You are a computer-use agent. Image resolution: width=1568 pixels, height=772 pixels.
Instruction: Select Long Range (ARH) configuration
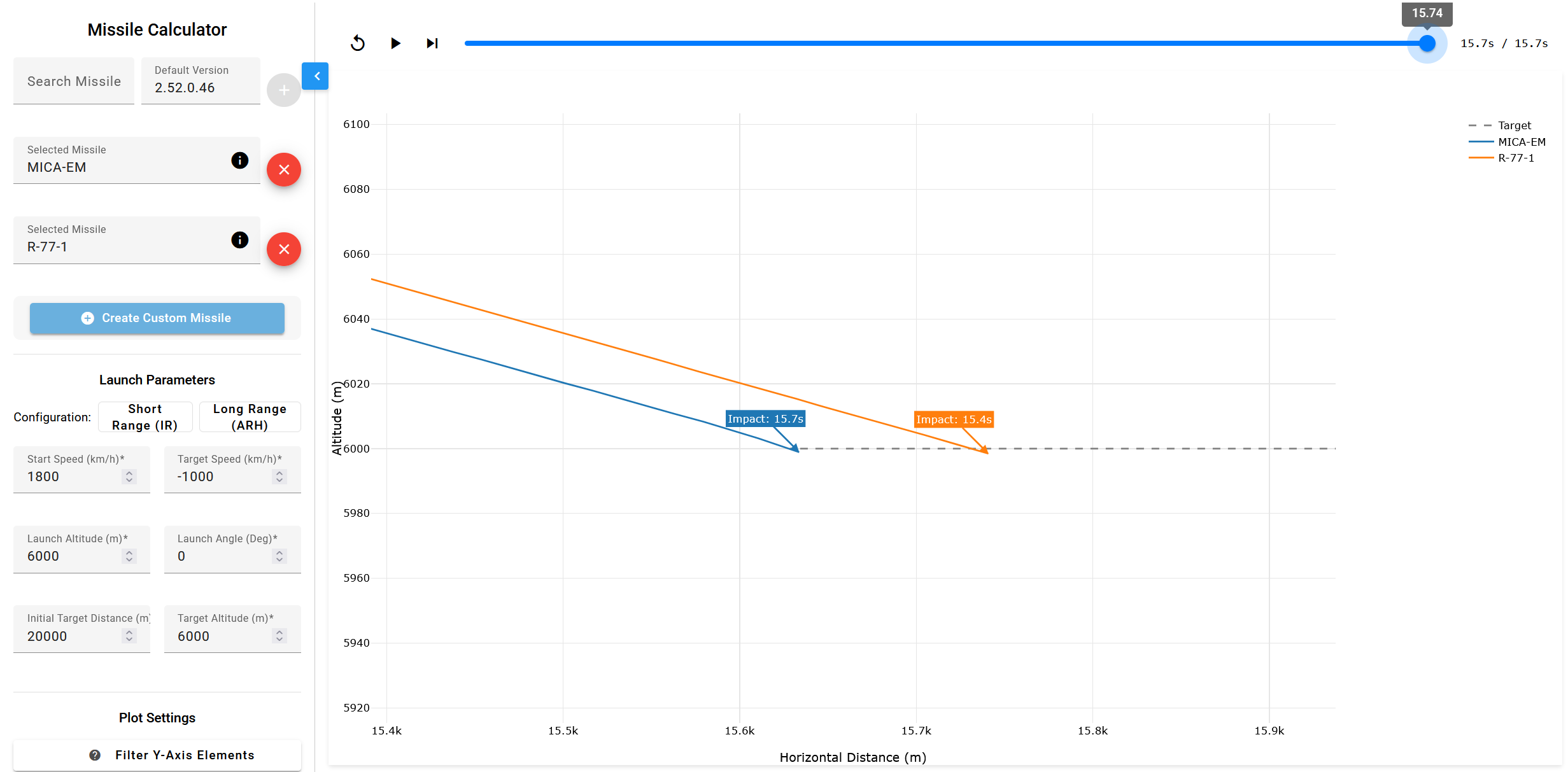pyautogui.click(x=250, y=417)
